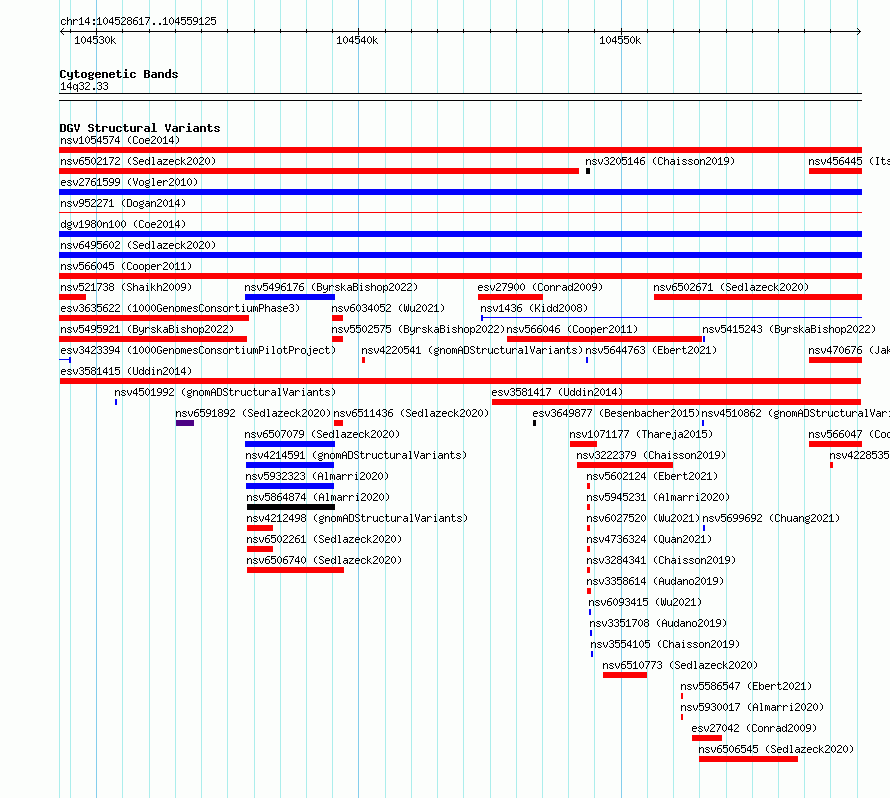This screenshot has width=890, height=798.
Task: Click nsv6495602 (Sedlazeck2020) label
Action: [x=138, y=245]
